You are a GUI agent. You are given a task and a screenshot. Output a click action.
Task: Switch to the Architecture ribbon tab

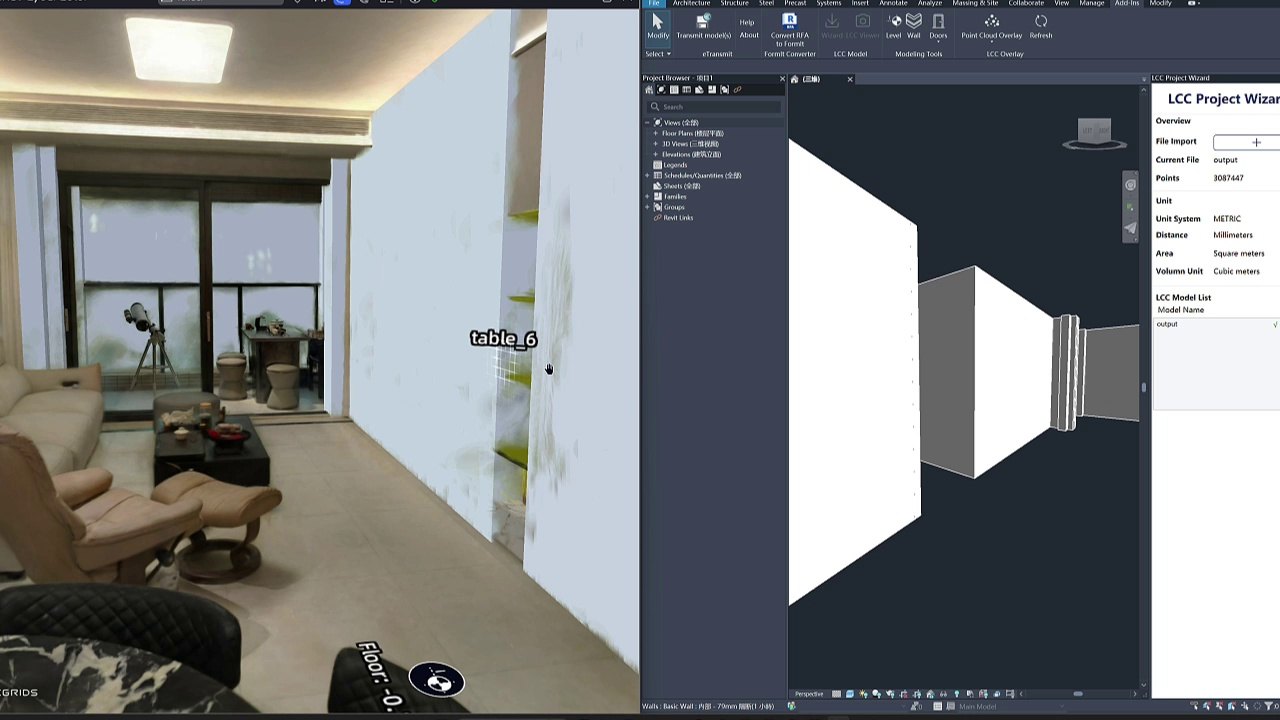[x=691, y=4]
